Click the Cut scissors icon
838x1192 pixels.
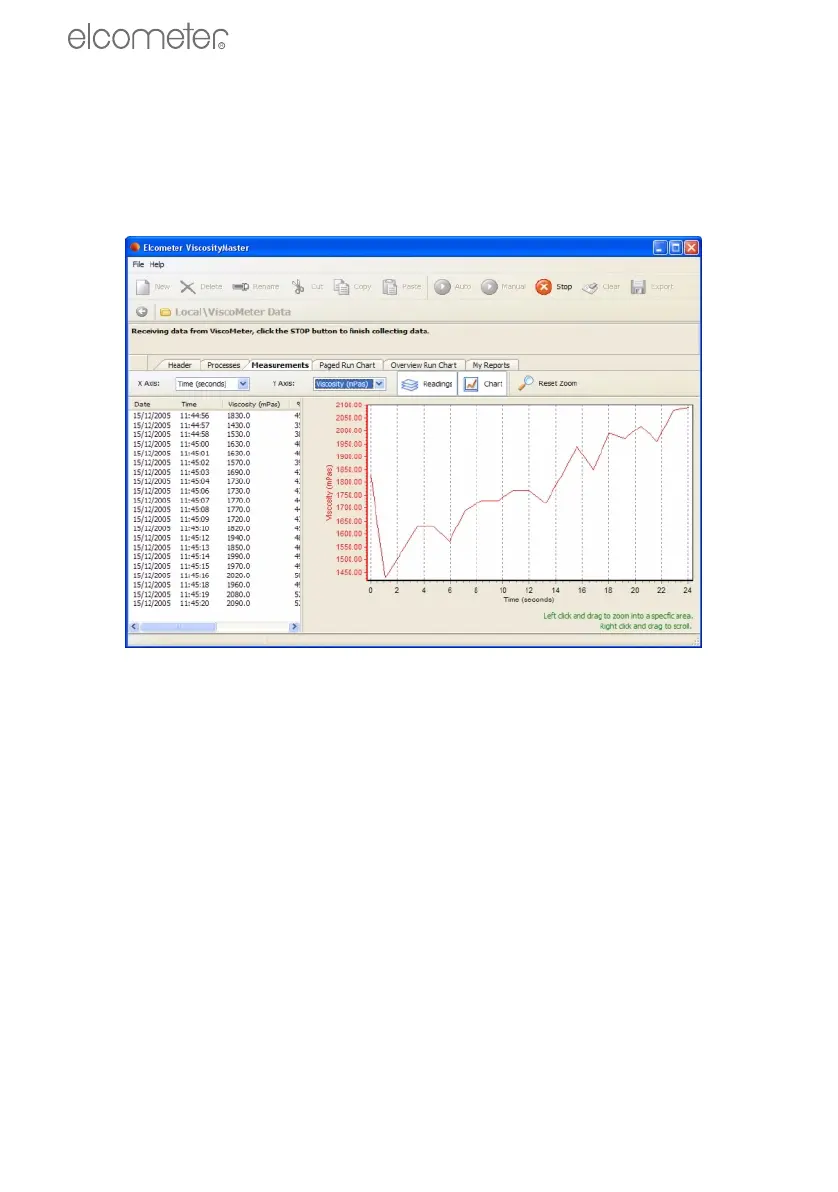(x=298, y=287)
